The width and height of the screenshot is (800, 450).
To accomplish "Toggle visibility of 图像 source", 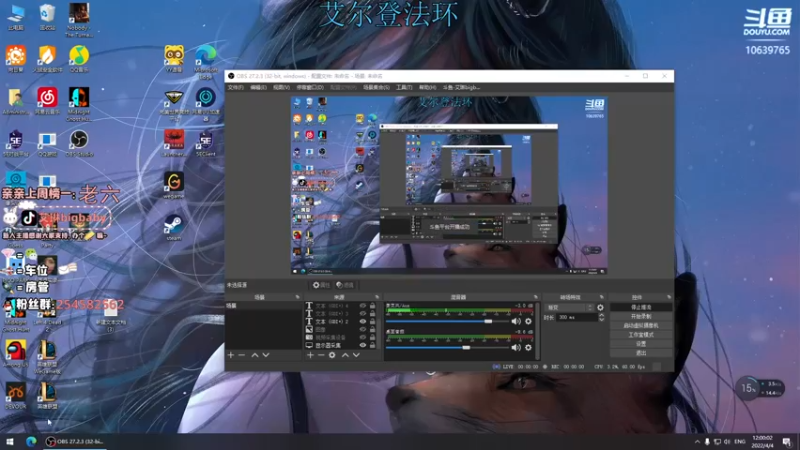I will pos(363,329).
